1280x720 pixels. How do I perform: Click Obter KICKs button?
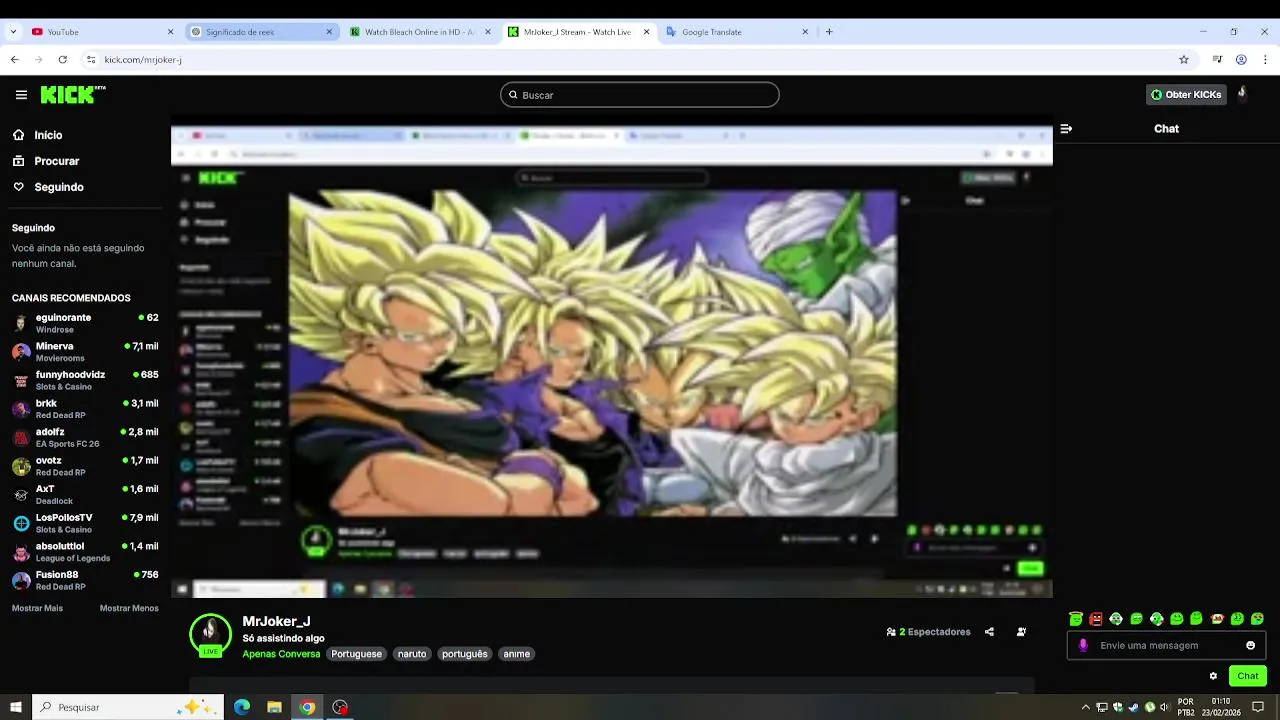[x=1186, y=95]
